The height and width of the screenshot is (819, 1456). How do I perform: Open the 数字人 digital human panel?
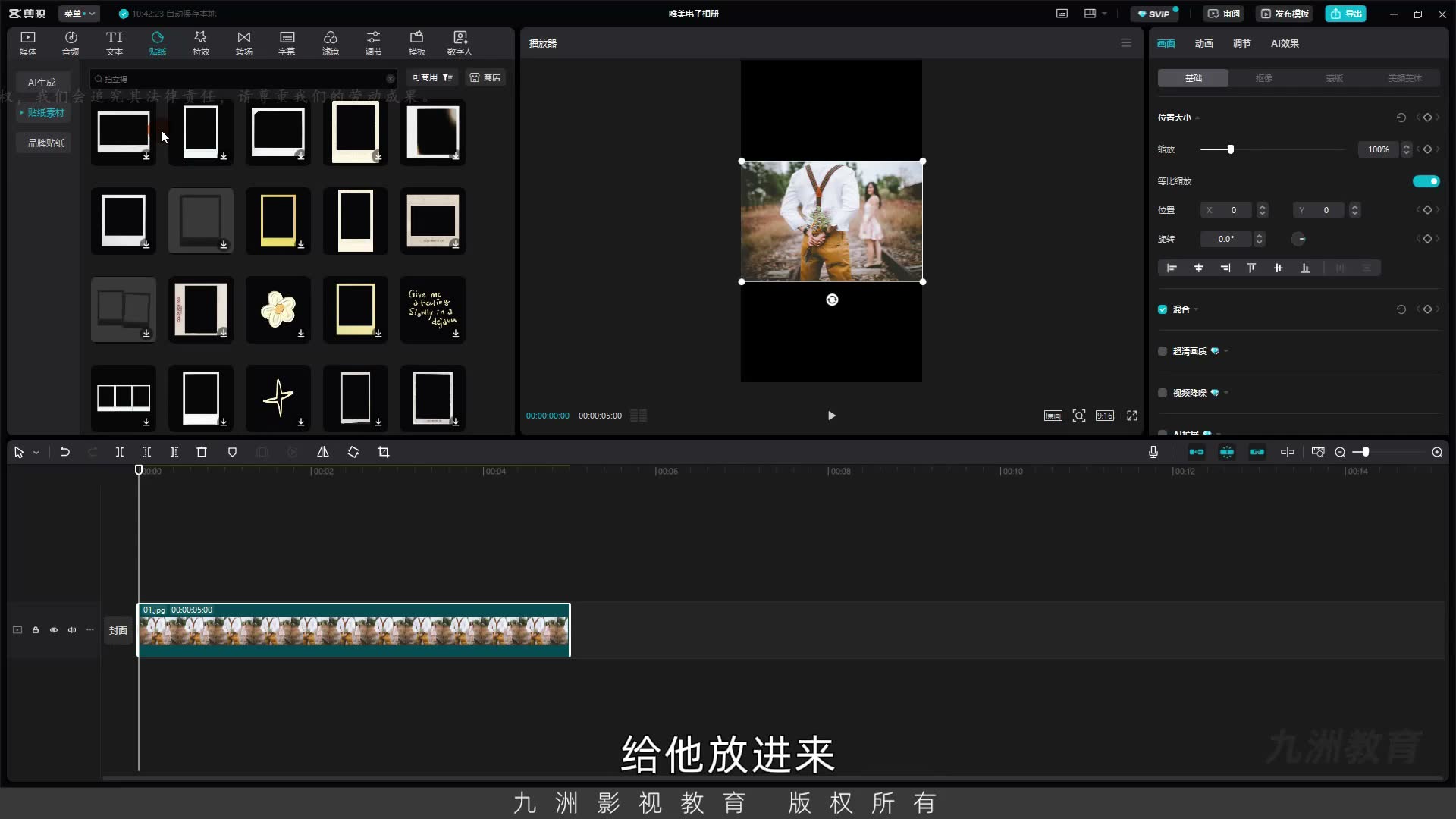(460, 43)
